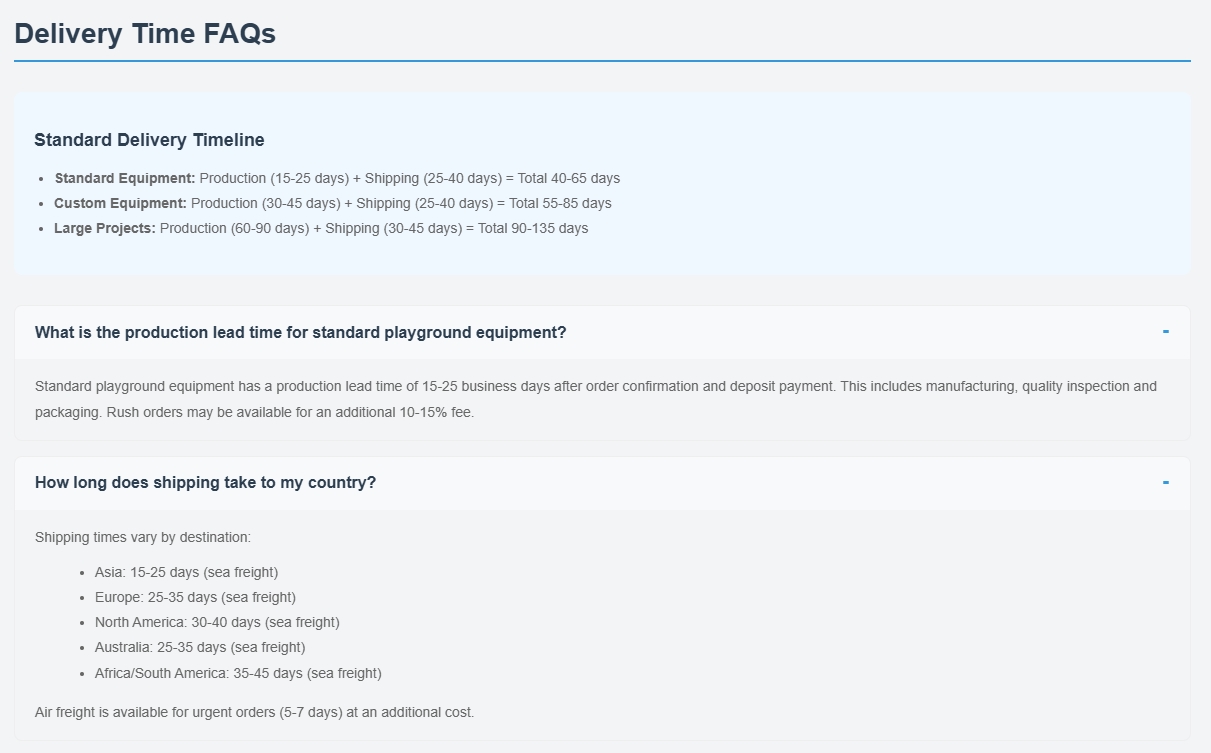Click minus icon beside production lead time
Image resolution: width=1211 pixels, height=753 pixels.
coord(1165,332)
